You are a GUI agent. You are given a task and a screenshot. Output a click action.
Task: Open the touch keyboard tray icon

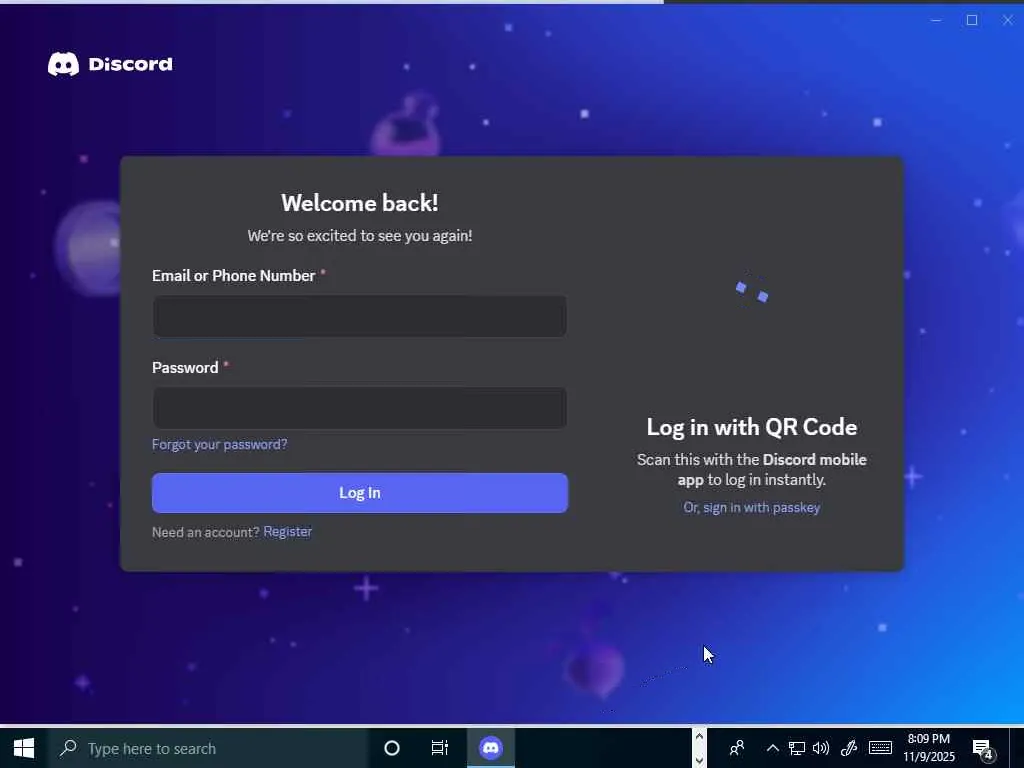[x=880, y=748]
